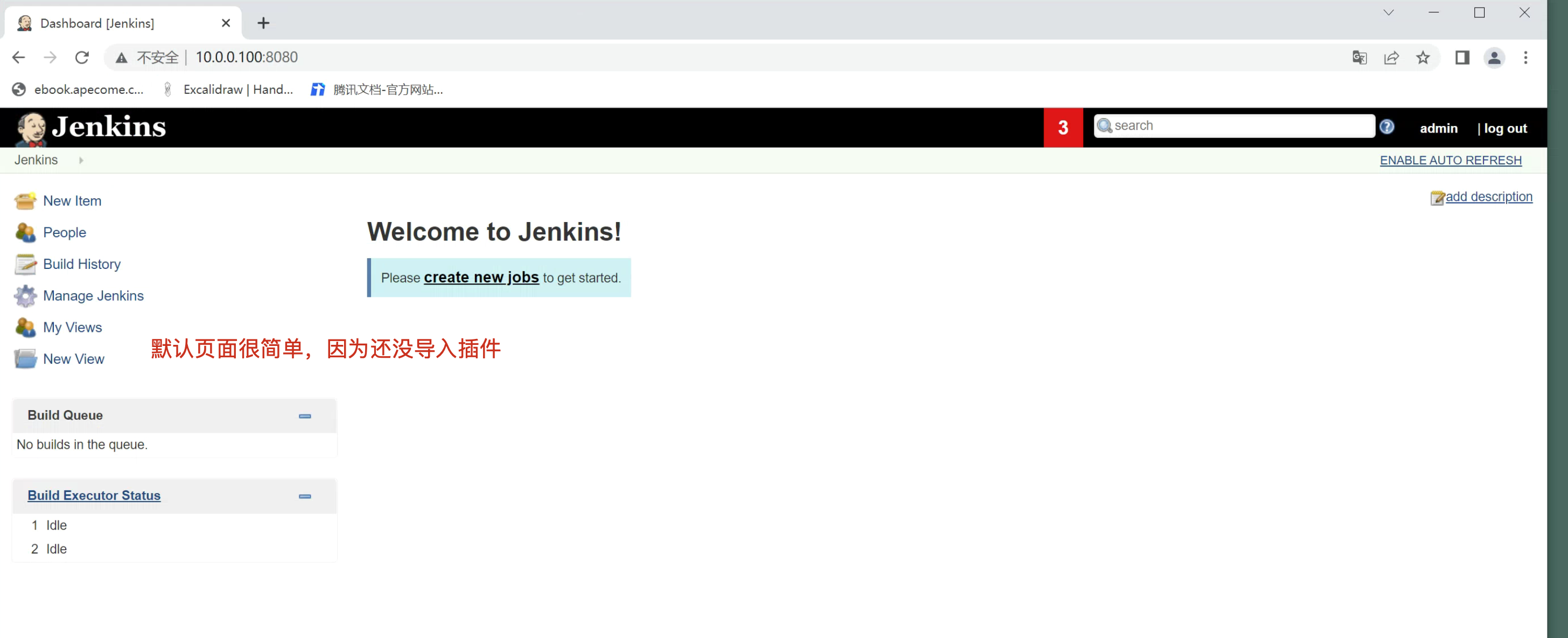Expand the Jenkins breadcrumb arrow
This screenshot has width=1568, height=638.
pyautogui.click(x=81, y=160)
